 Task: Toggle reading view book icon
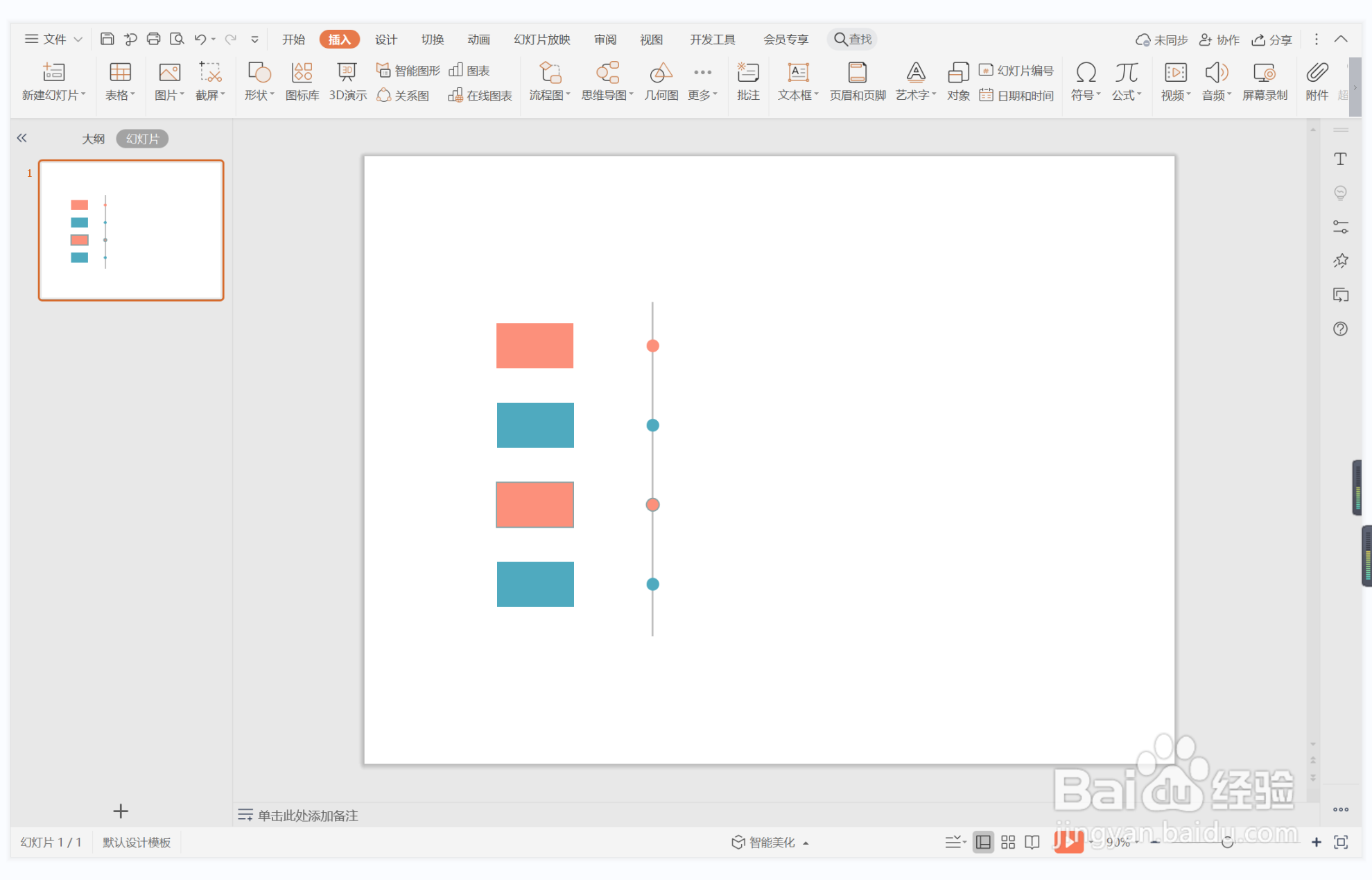tap(1032, 842)
